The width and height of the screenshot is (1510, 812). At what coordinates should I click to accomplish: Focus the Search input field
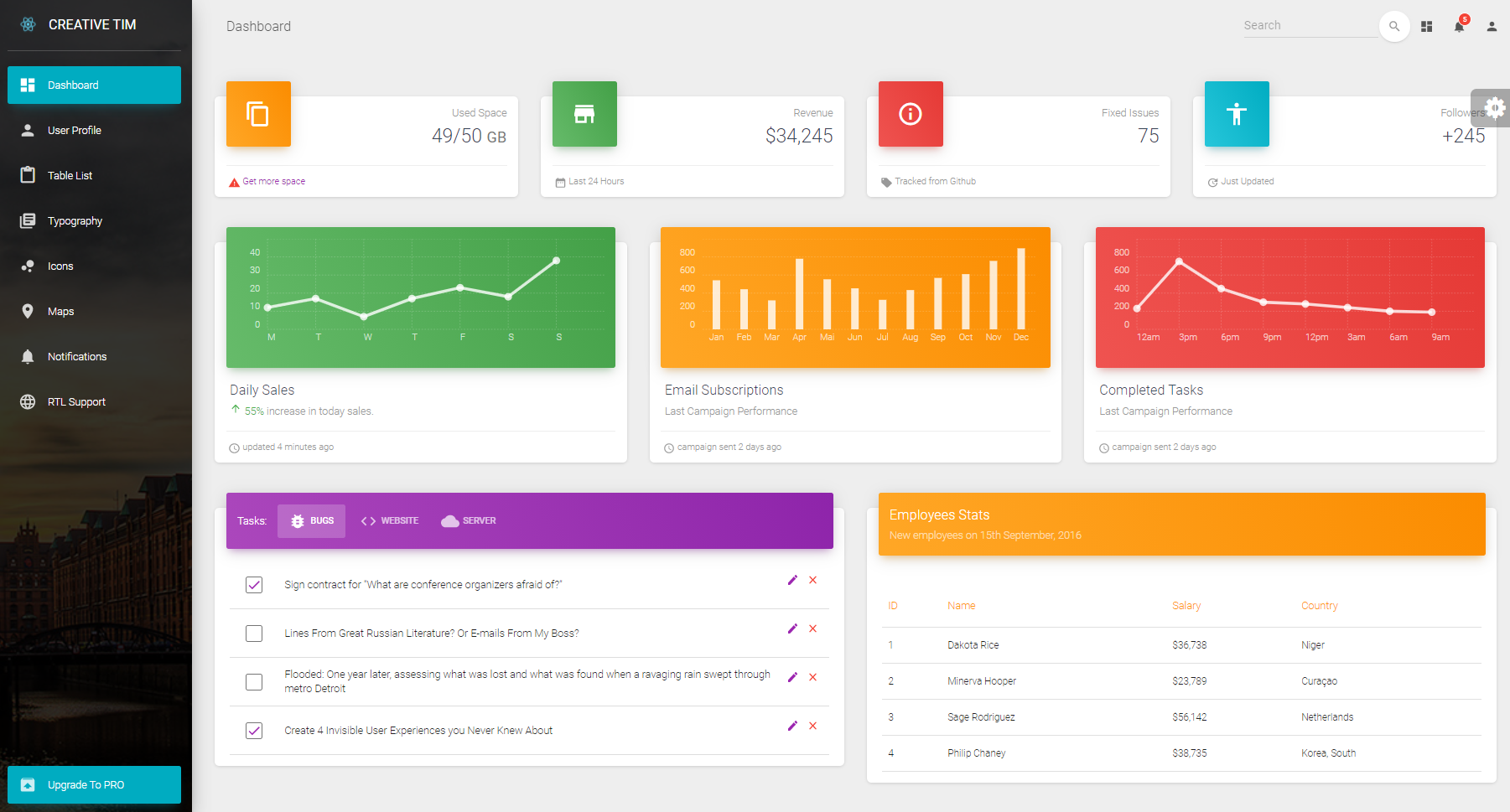1310,26
